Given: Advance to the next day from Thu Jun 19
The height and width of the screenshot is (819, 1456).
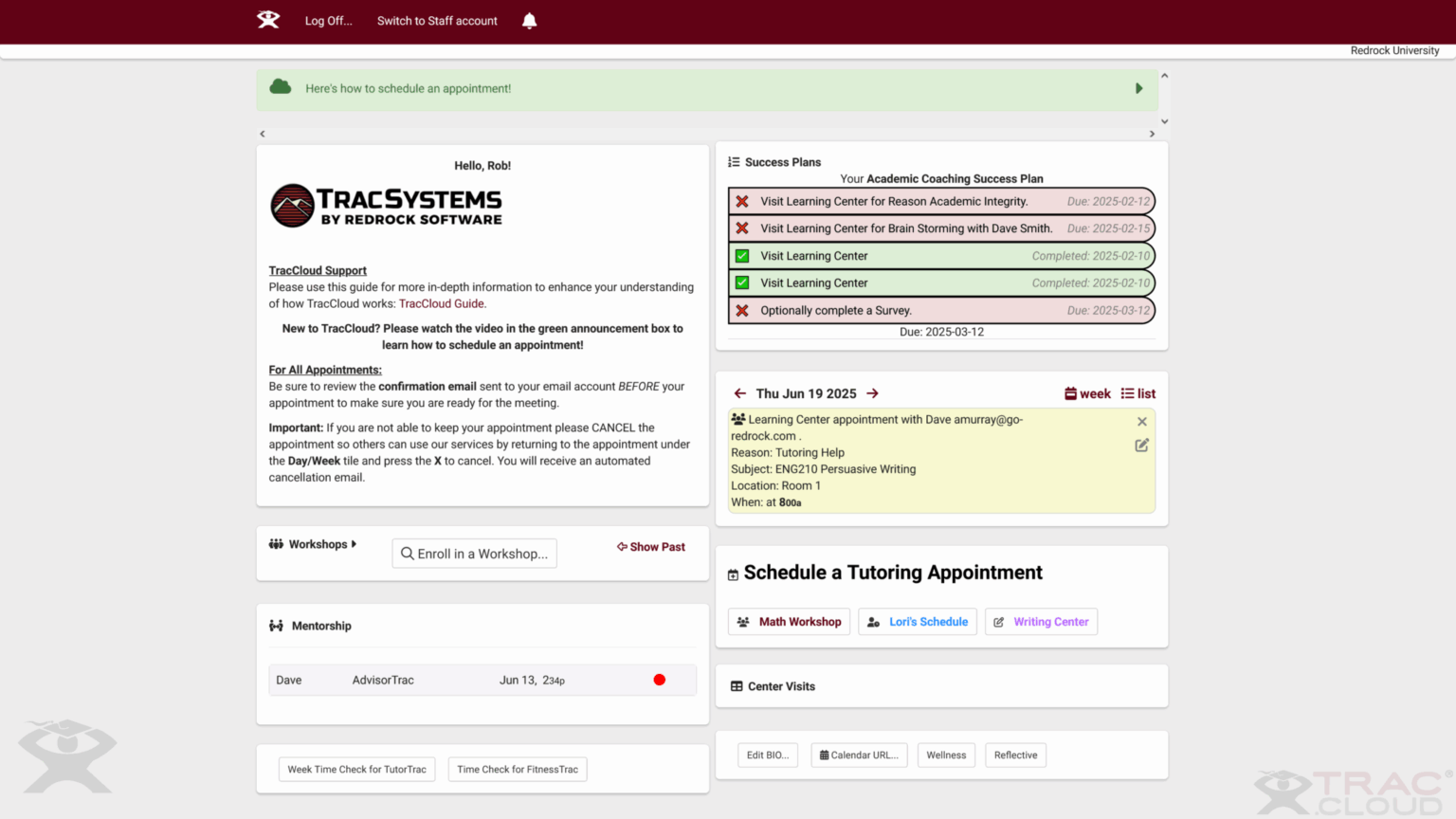Looking at the screenshot, I should pos(872,393).
